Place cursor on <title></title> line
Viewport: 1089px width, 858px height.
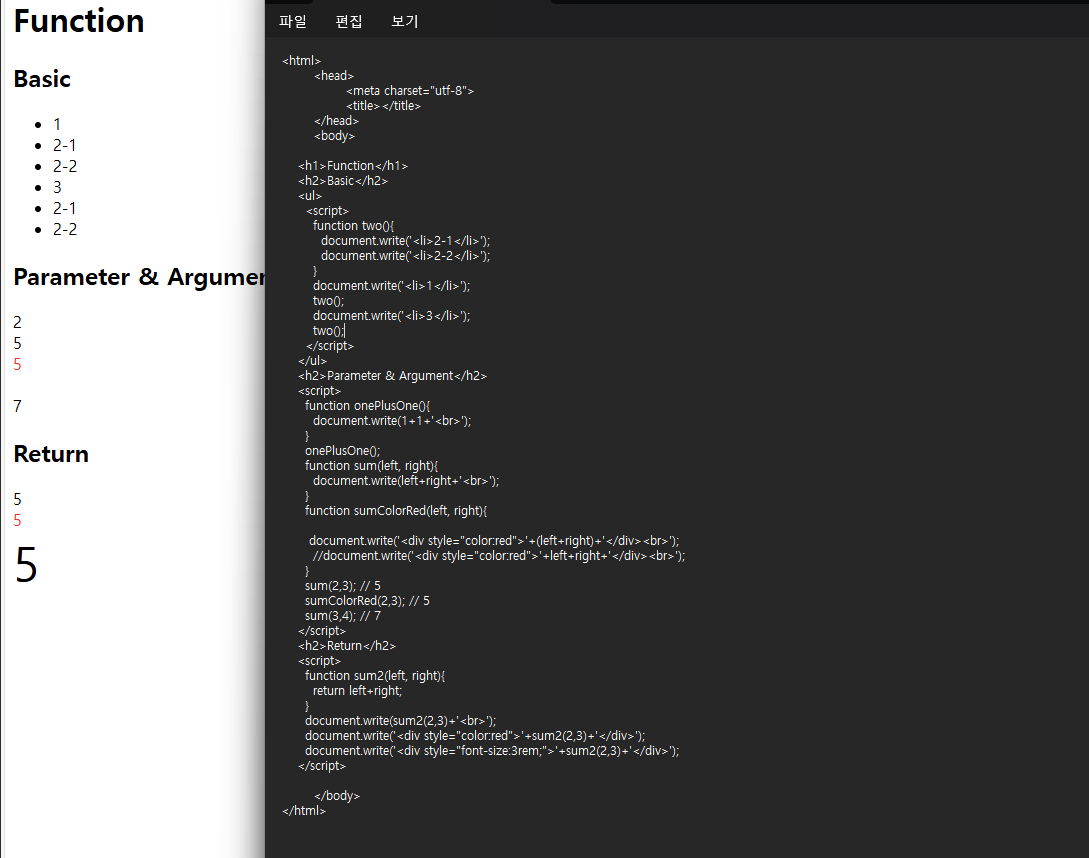[x=383, y=106]
